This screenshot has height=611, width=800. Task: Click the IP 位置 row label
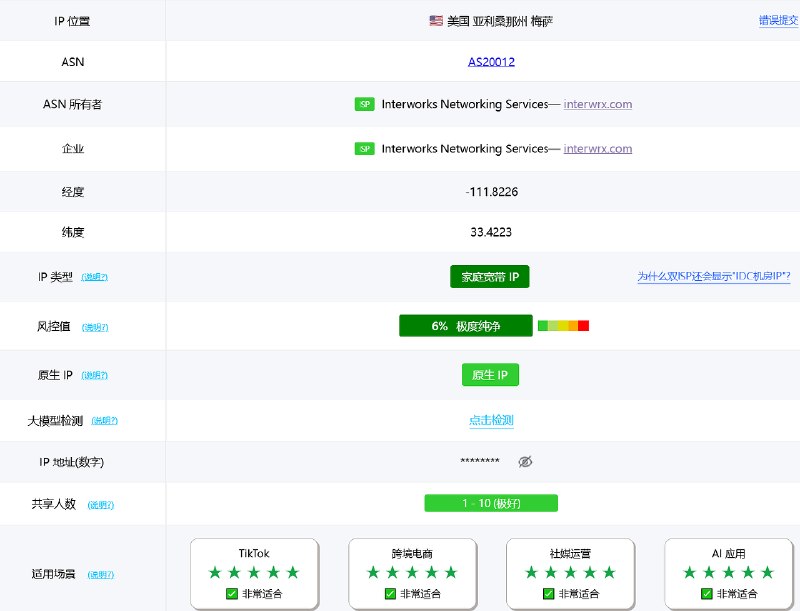point(72,21)
